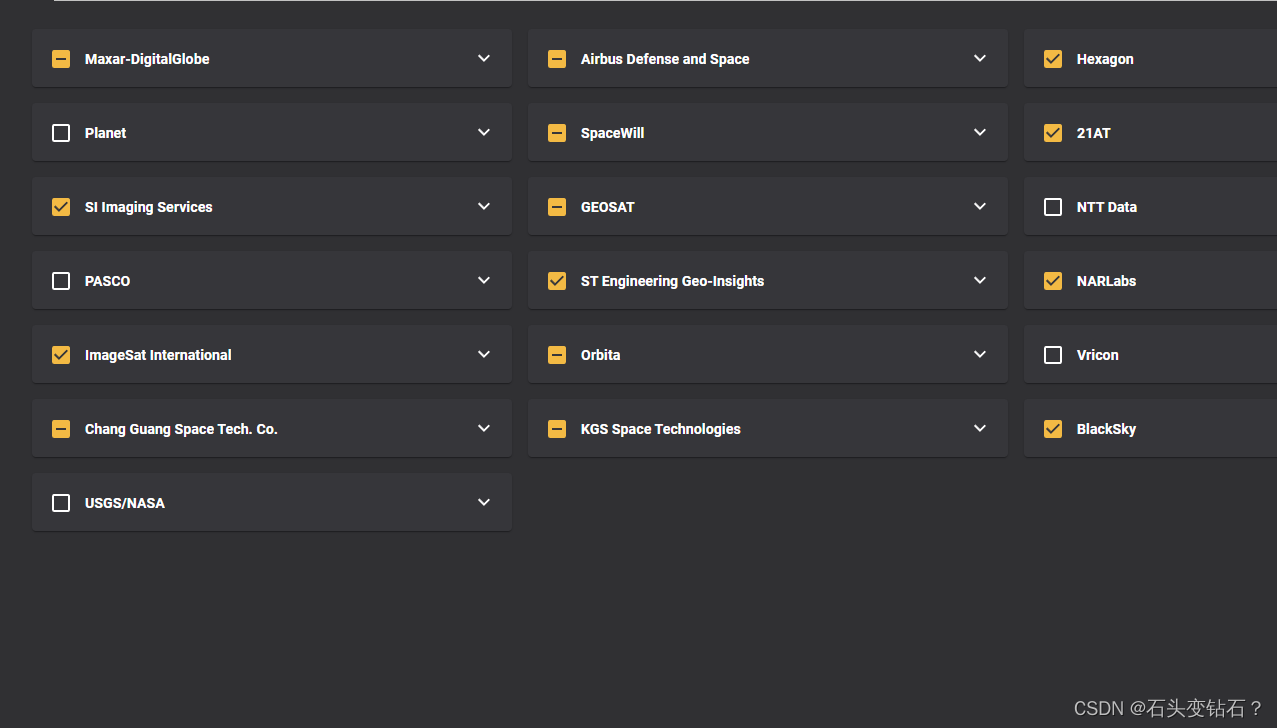Check the USGS/NASA checkbox
Image resolution: width=1277 pixels, height=728 pixels.
tap(61, 503)
